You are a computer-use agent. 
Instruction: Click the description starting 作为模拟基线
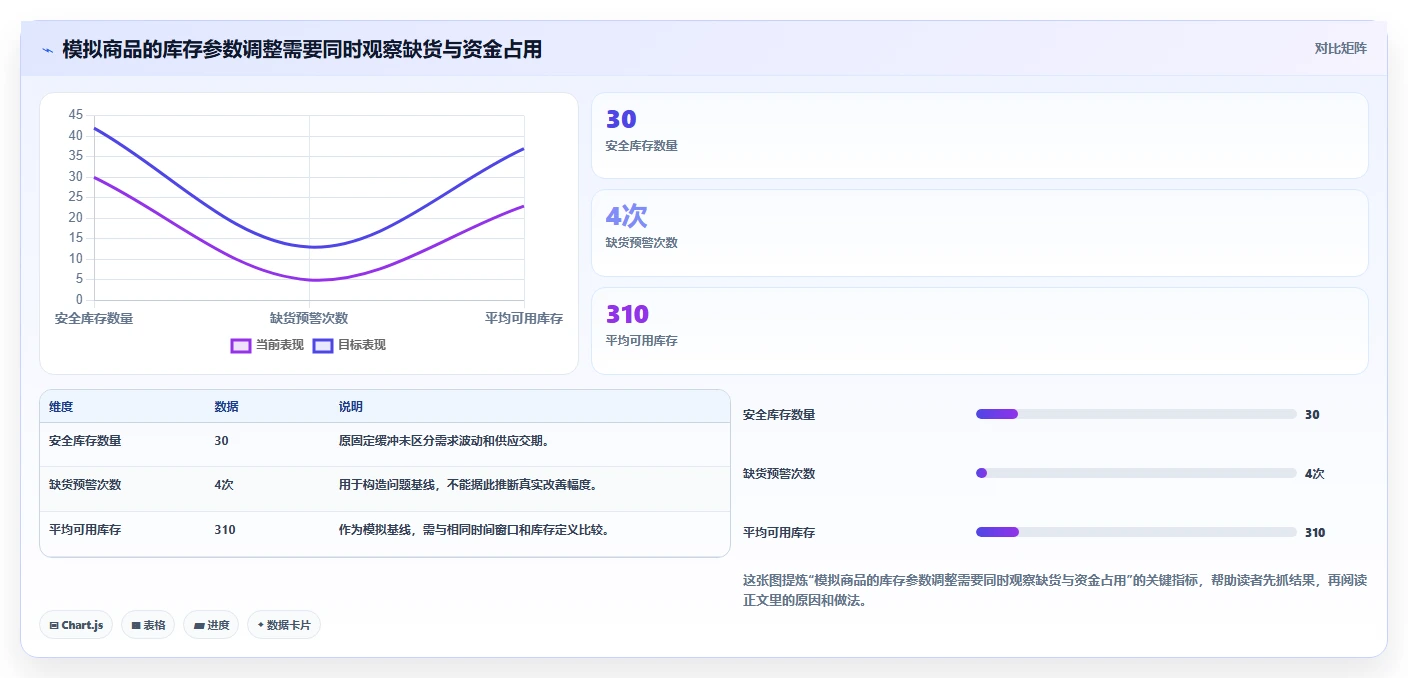pos(474,529)
